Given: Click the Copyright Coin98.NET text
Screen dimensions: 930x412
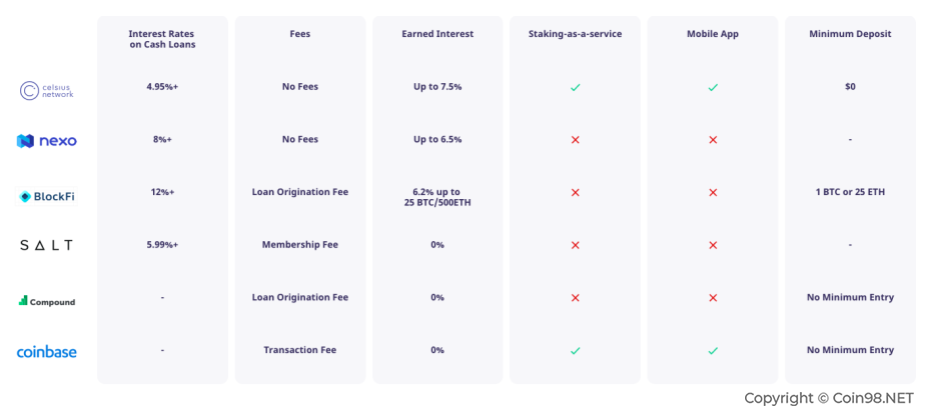Looking at the screenshot, I should (x=829, y=398).
